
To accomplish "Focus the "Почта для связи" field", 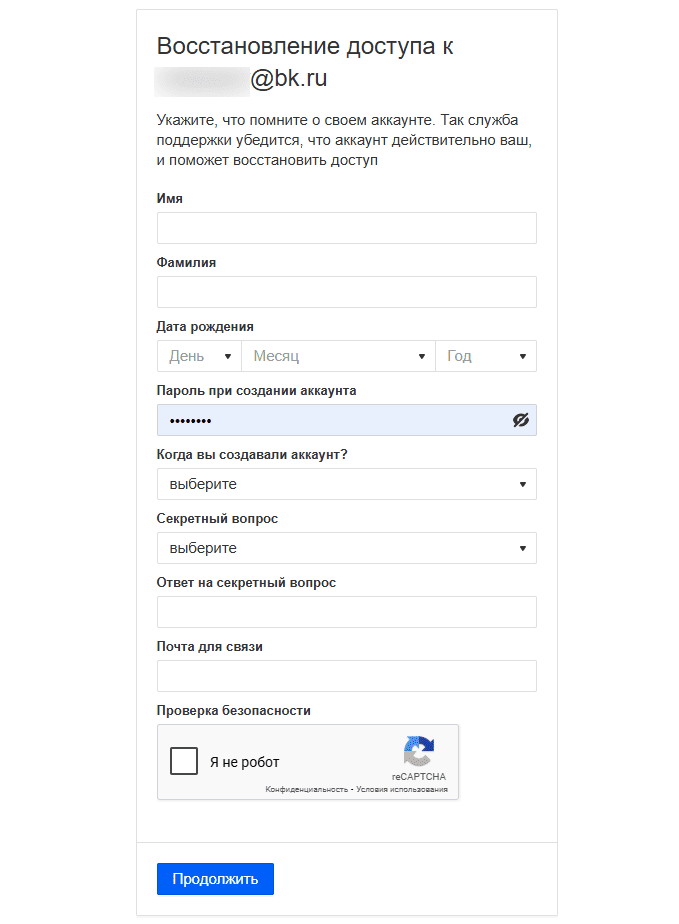I will pyautogui.click(x=346, y=676).
